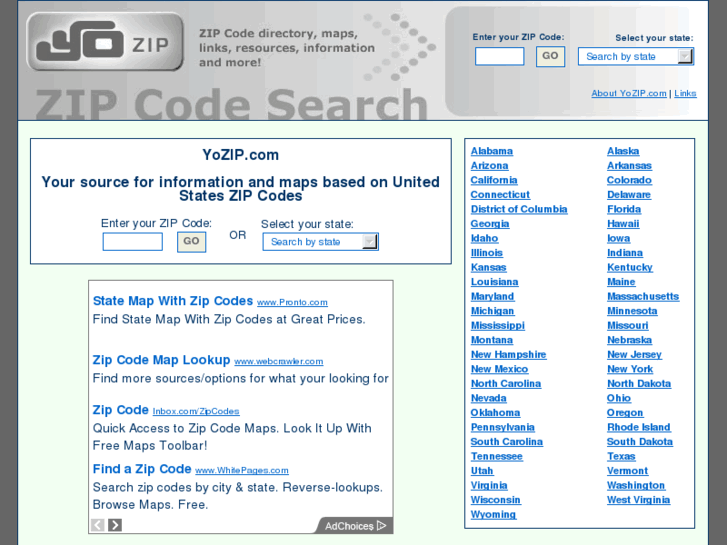The image size is (727, 545).
Task: Open the Louisiana state link
Action: coord(495,282)
